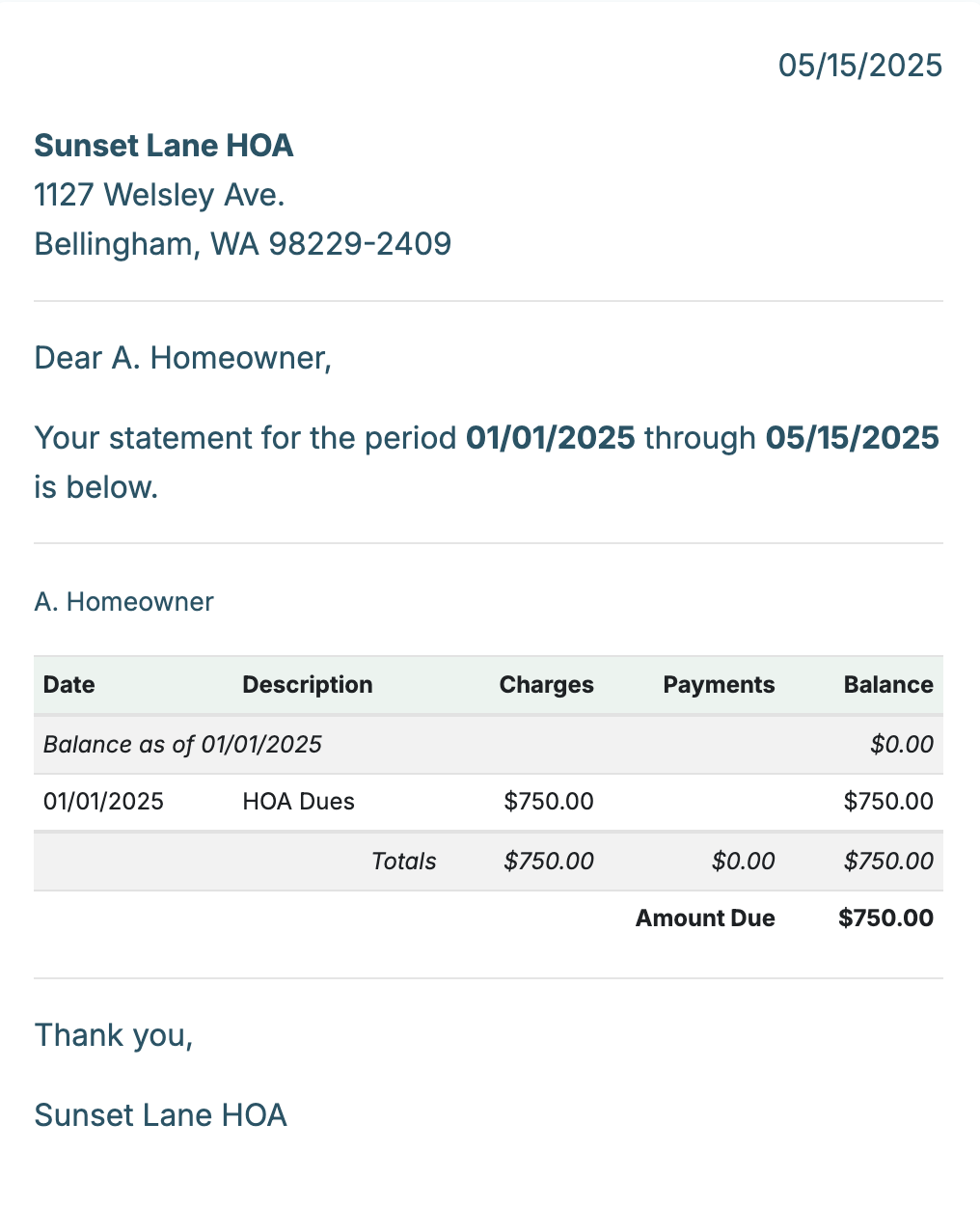Image resolution: width=980 pixels, height=1206 pixels.
Task: Click the Date column header
Action: [69, 685]
